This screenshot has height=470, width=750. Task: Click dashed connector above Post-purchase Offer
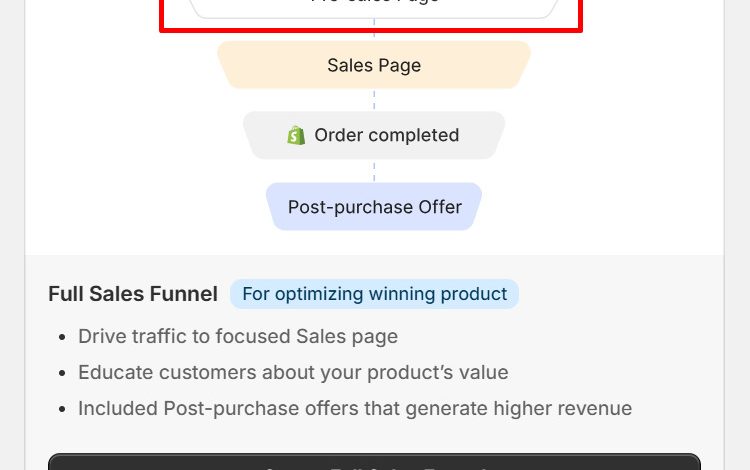374,171
